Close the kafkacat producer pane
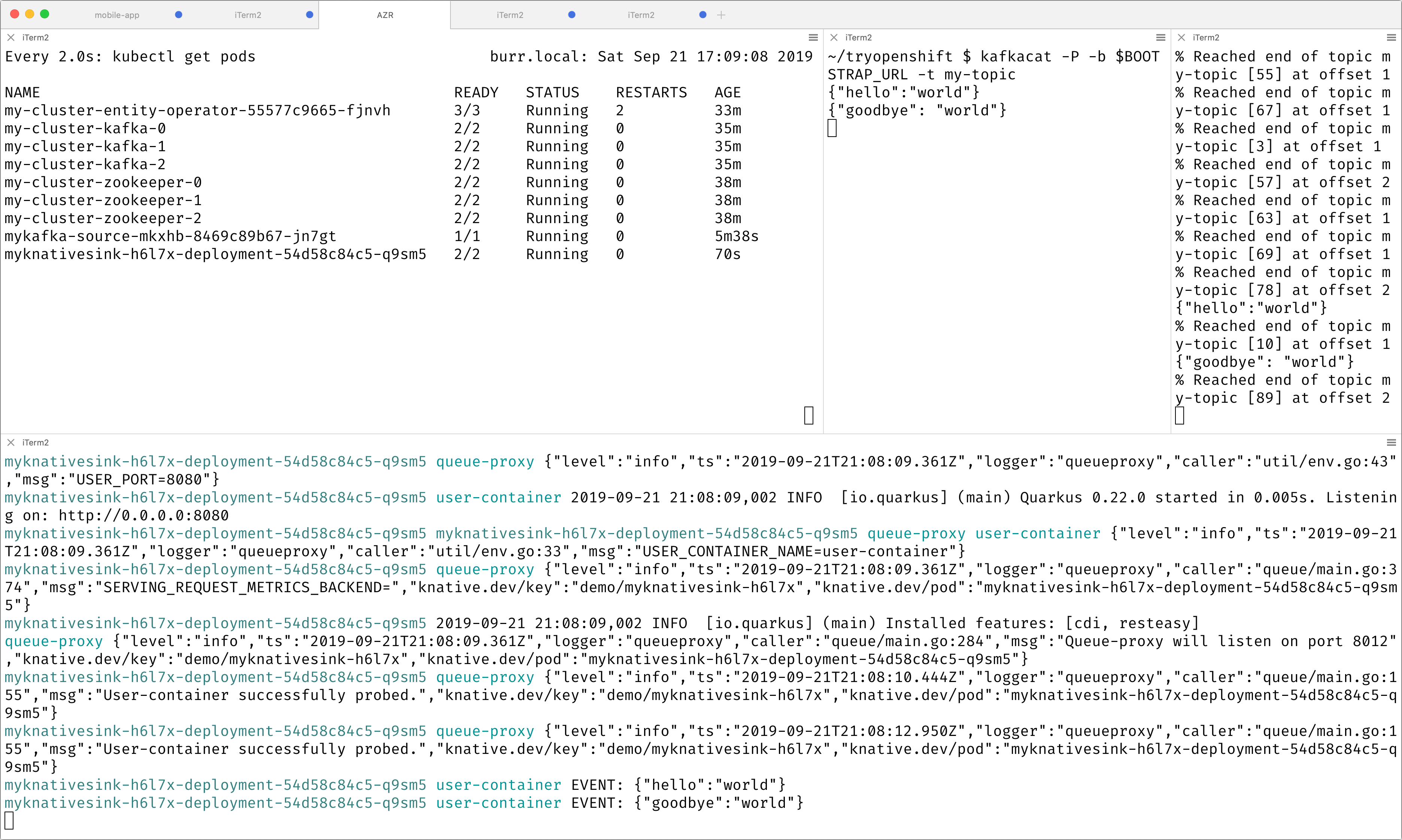 pyautogui.click(x=834, y=37)
